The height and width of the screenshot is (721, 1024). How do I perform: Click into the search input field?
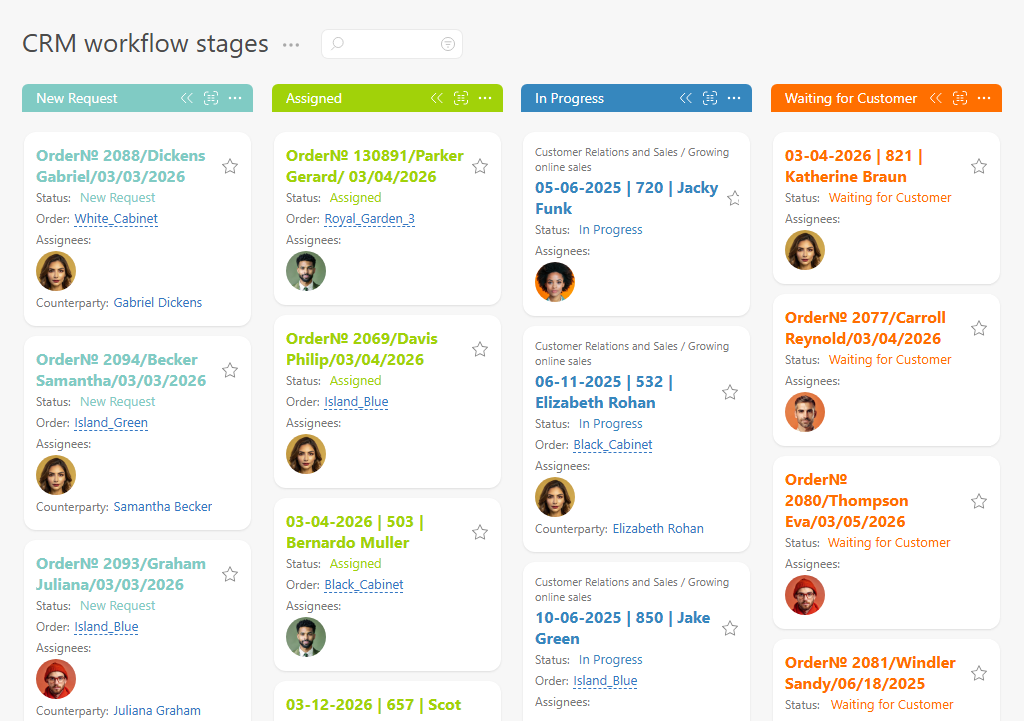point(392,44)
